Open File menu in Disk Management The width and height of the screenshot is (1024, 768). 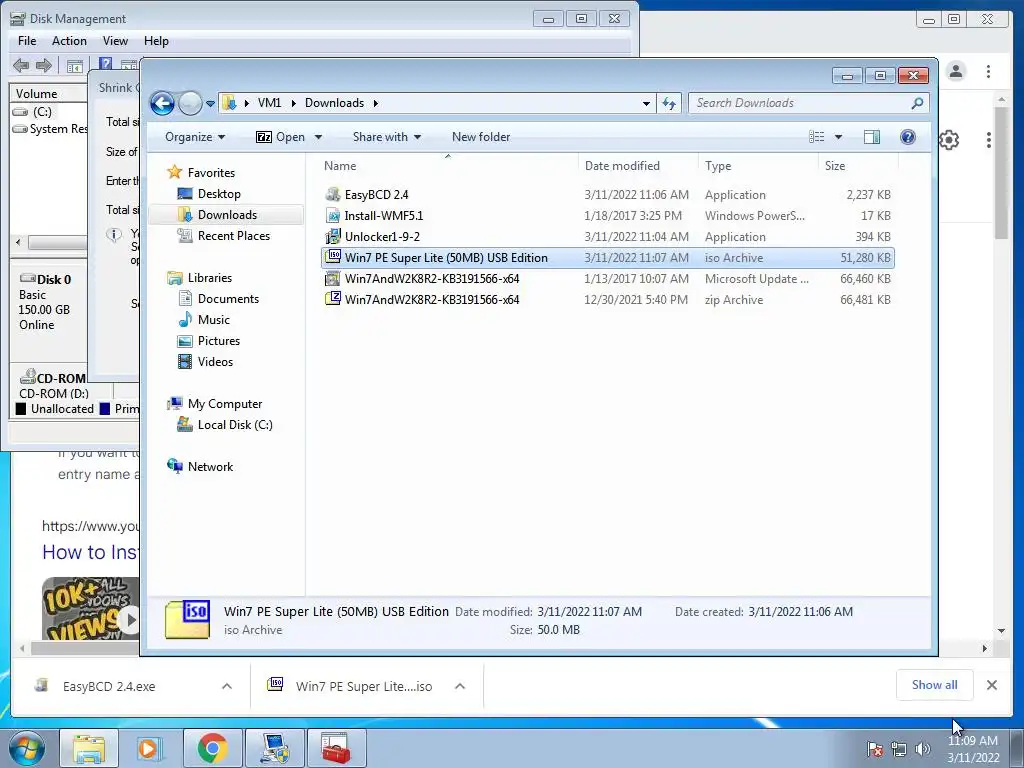pos(27,40)
